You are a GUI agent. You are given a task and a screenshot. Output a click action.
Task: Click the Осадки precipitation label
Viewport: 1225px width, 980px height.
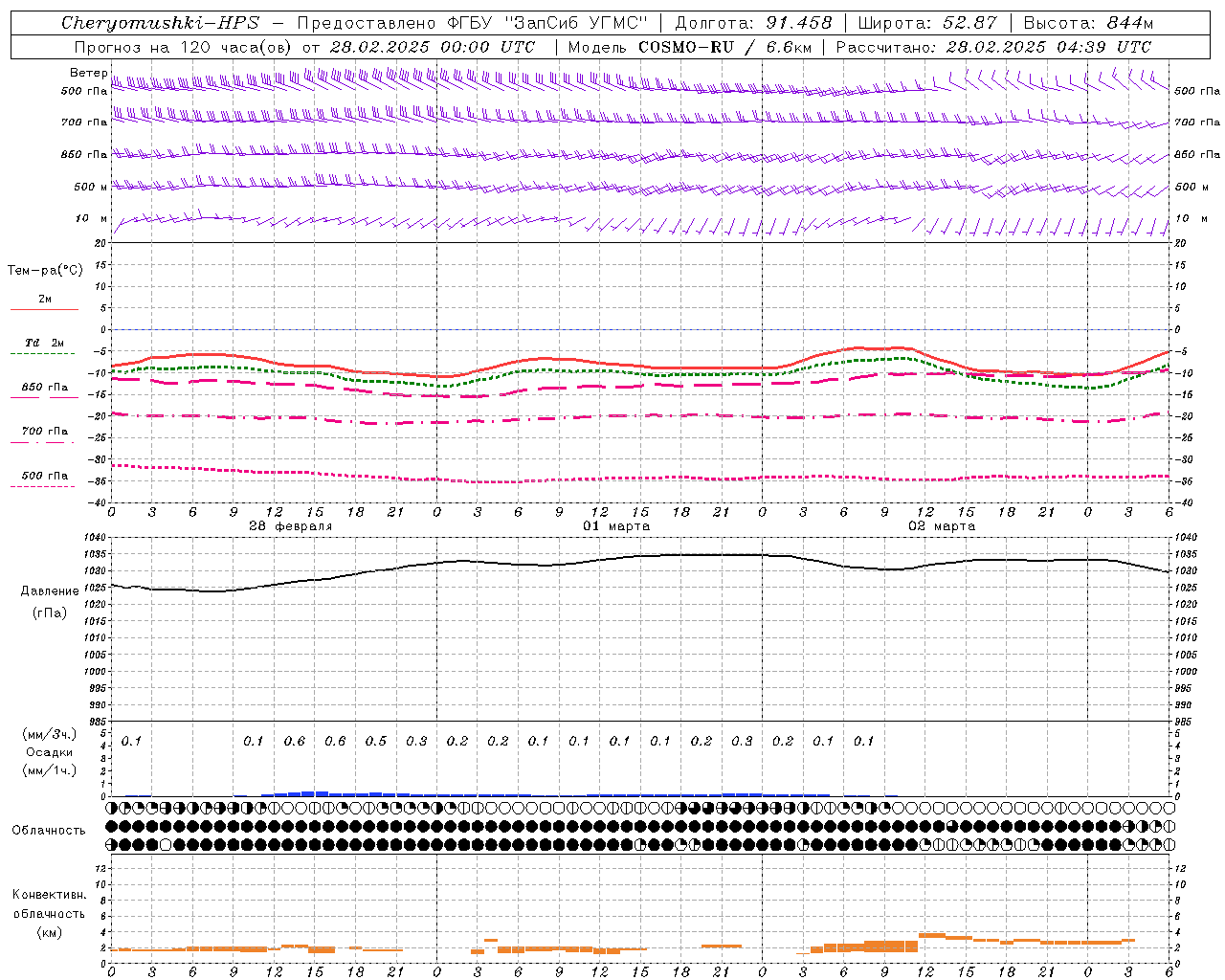(x=50, y=752)
